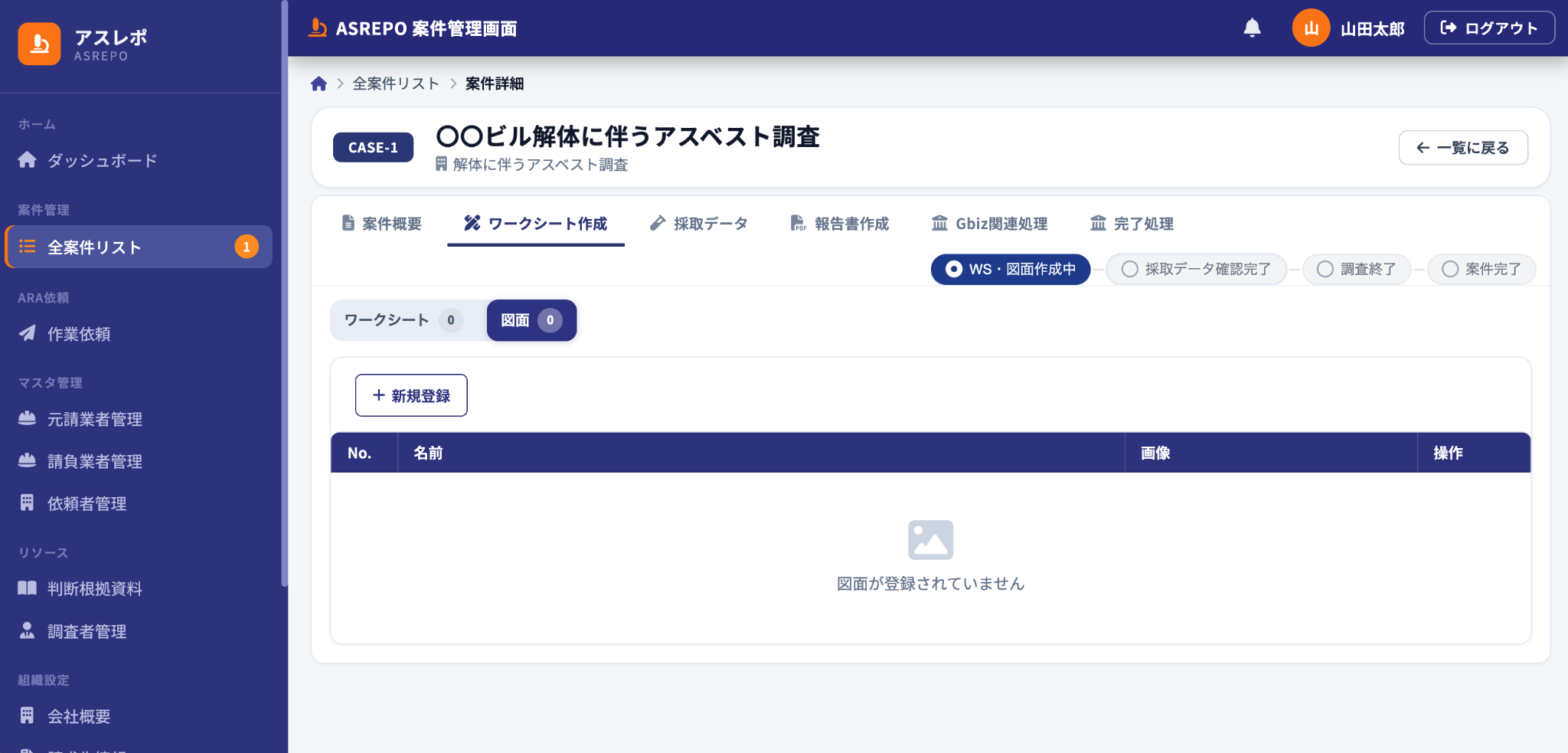This screenshot has width=1568, height=753.
Task: Switch to the 完了処理 tab
Action: pos(1132,224)
